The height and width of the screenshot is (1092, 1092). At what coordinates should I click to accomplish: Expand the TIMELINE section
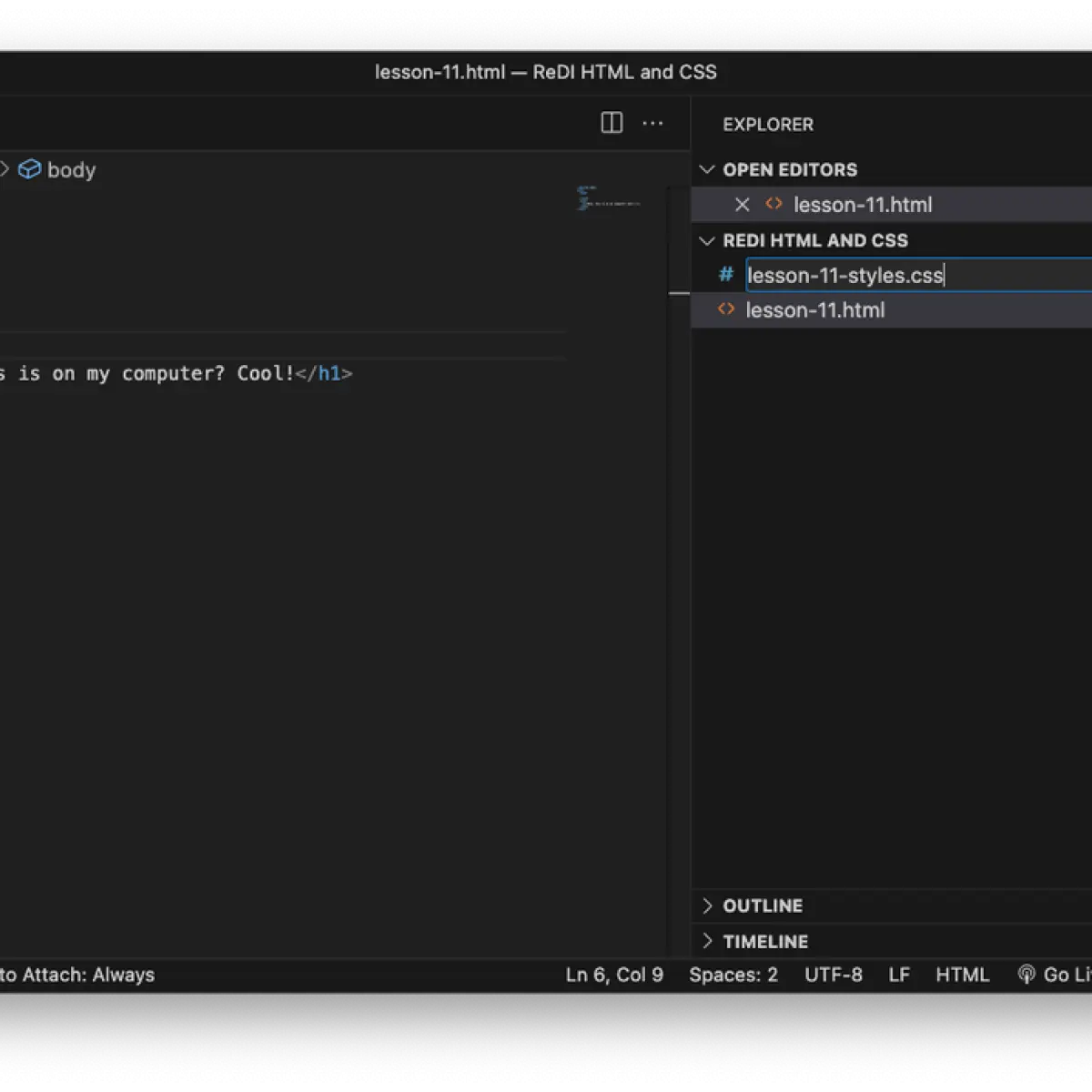(707, 941)
